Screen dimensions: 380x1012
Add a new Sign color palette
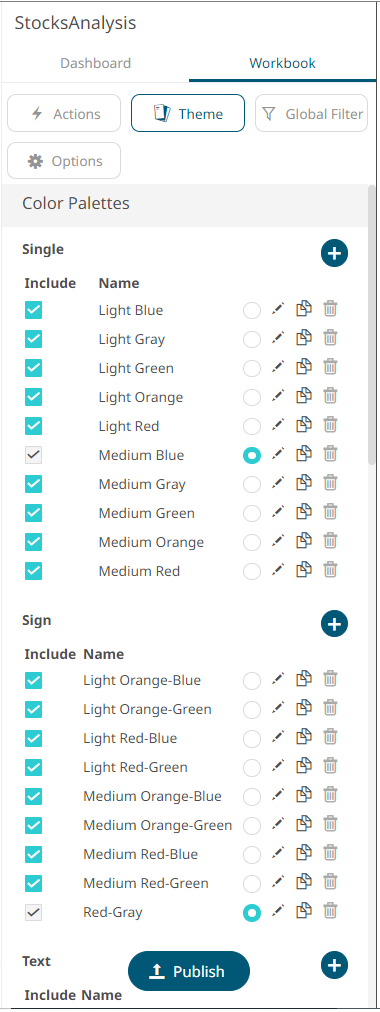[x=334, y=623]
